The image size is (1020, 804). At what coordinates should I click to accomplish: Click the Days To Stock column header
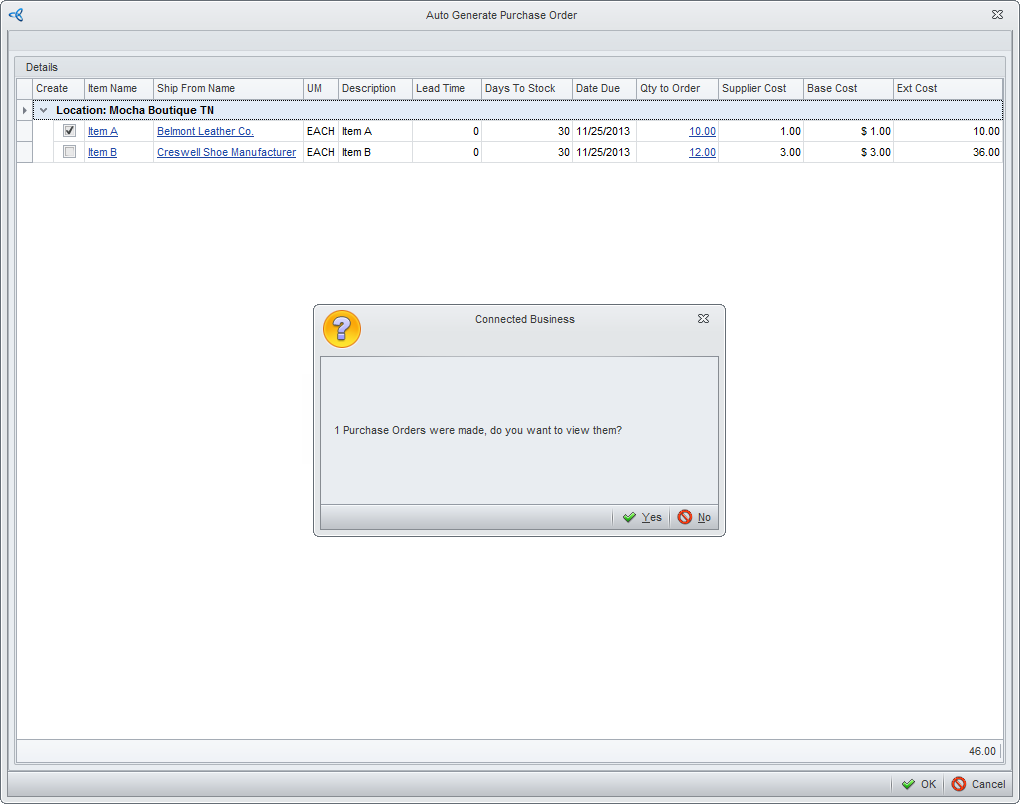coord(527,88)
